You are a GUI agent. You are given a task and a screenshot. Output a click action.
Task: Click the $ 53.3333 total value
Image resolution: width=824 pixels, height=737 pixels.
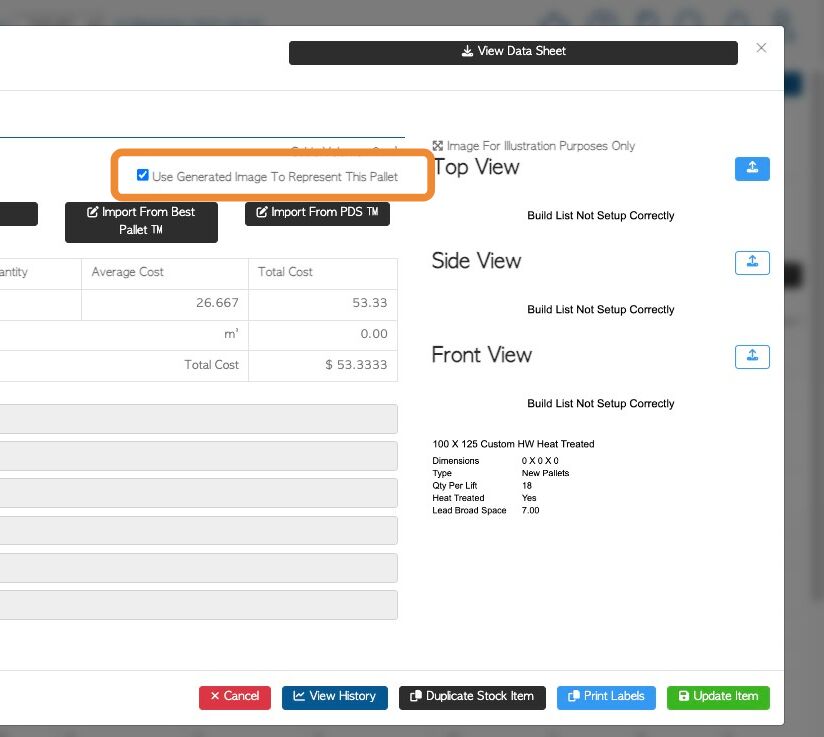click(356, 365)
